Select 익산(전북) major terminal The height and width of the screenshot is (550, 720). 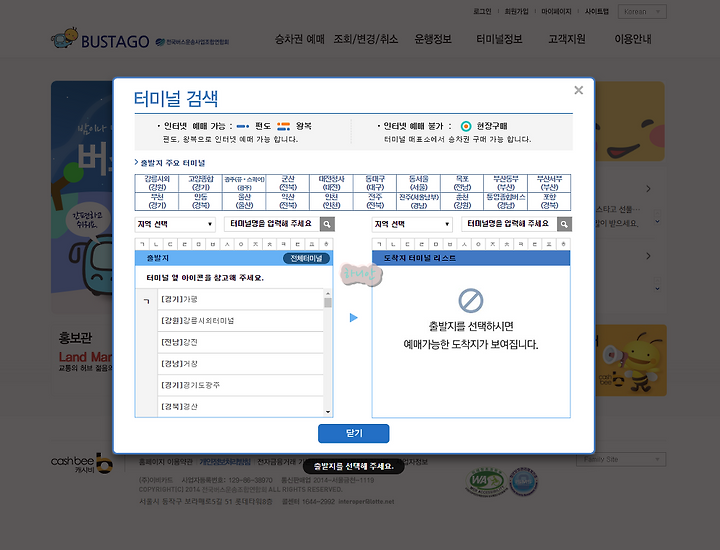tap(287, 201)
